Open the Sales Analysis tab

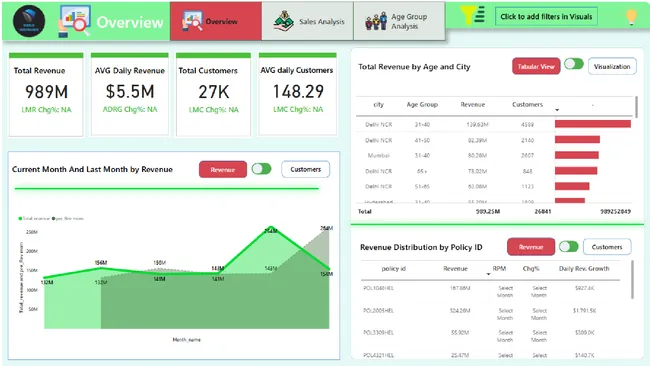[308, 21]
